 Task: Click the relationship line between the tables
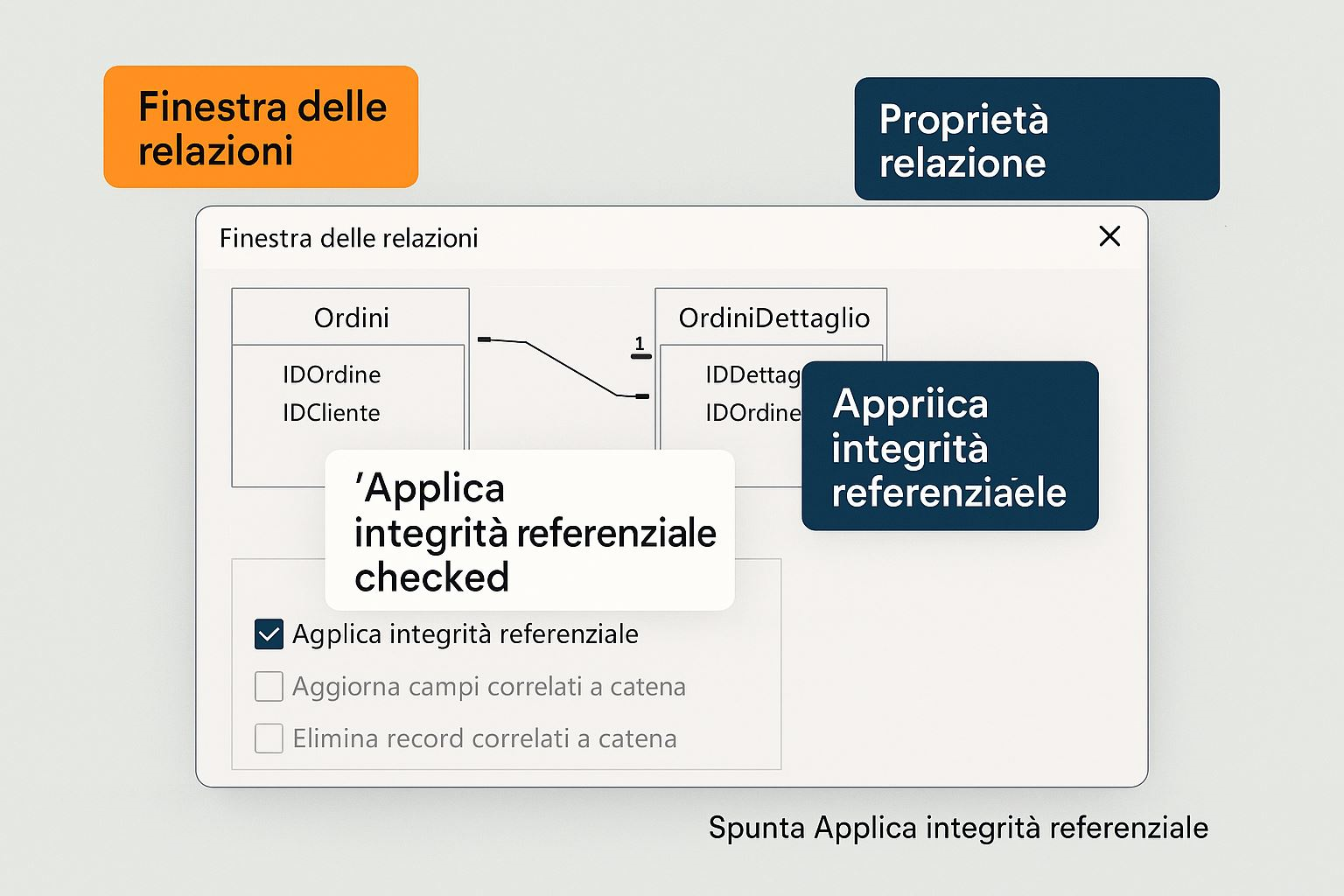pos(569,367)
